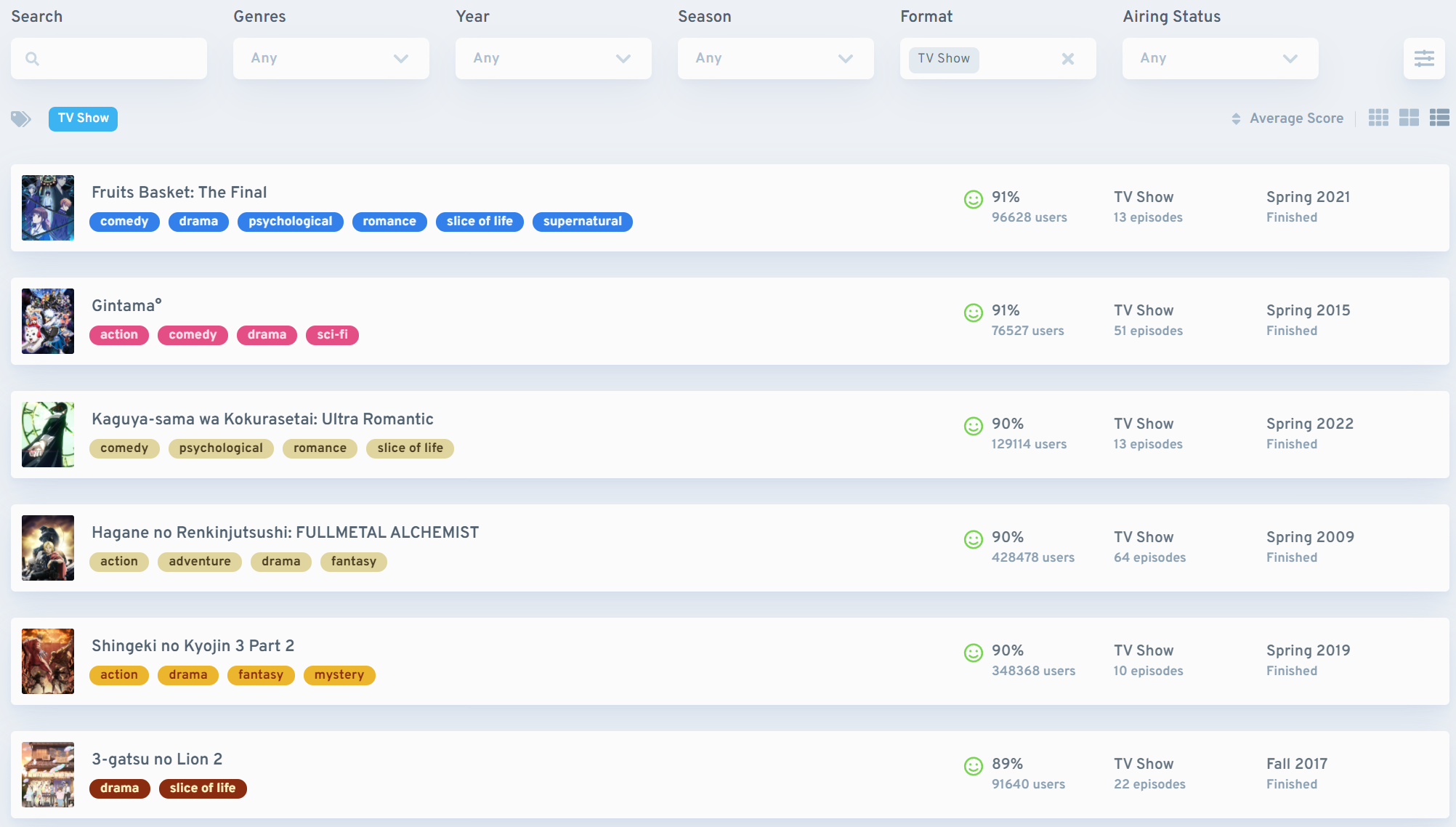This screenshot has height=827, width=1456.
Task: Select the drama tag on 3-gatsu no Lion 2
Action: click(120, 788)
